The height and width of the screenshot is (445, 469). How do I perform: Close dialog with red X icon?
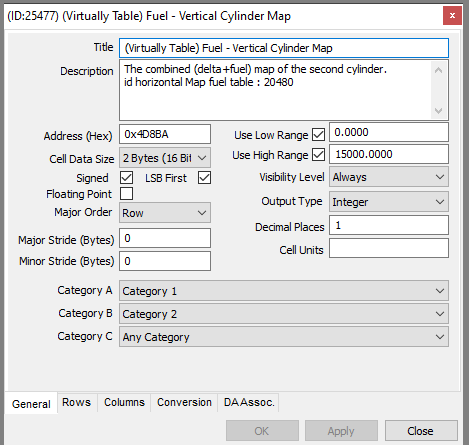(452, 16)
